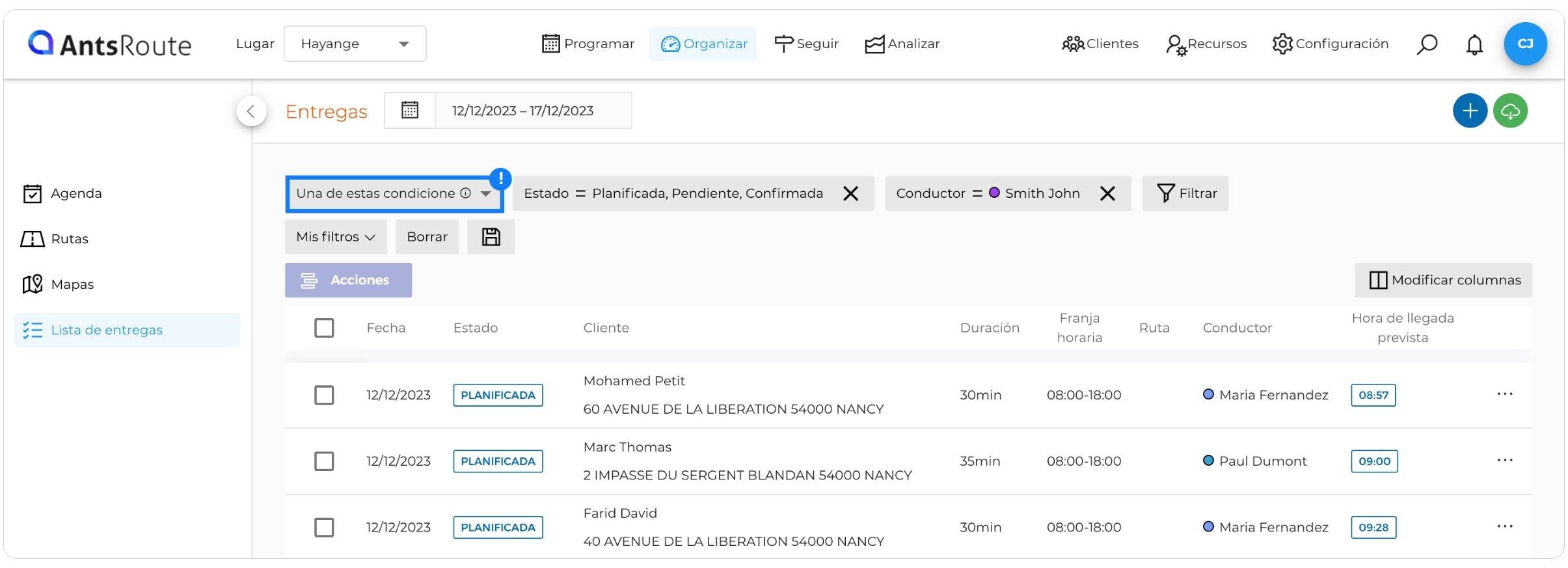This screenshot has height=568, width=1568.
Task: Remove the Conductor Smith John filter
Action: (x=1107, y=193)
